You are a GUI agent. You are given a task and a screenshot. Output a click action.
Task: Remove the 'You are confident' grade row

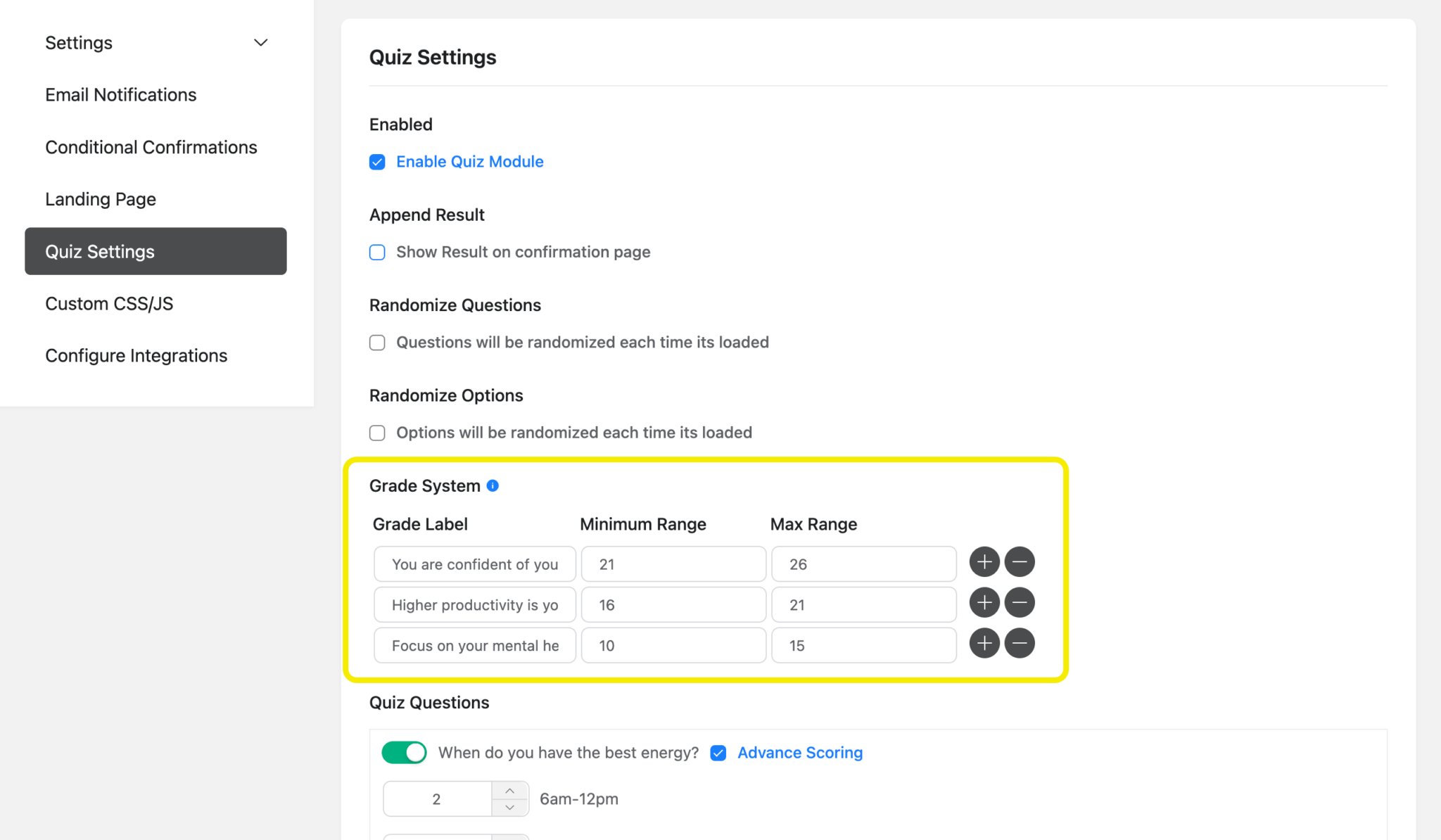[1020, 562]
